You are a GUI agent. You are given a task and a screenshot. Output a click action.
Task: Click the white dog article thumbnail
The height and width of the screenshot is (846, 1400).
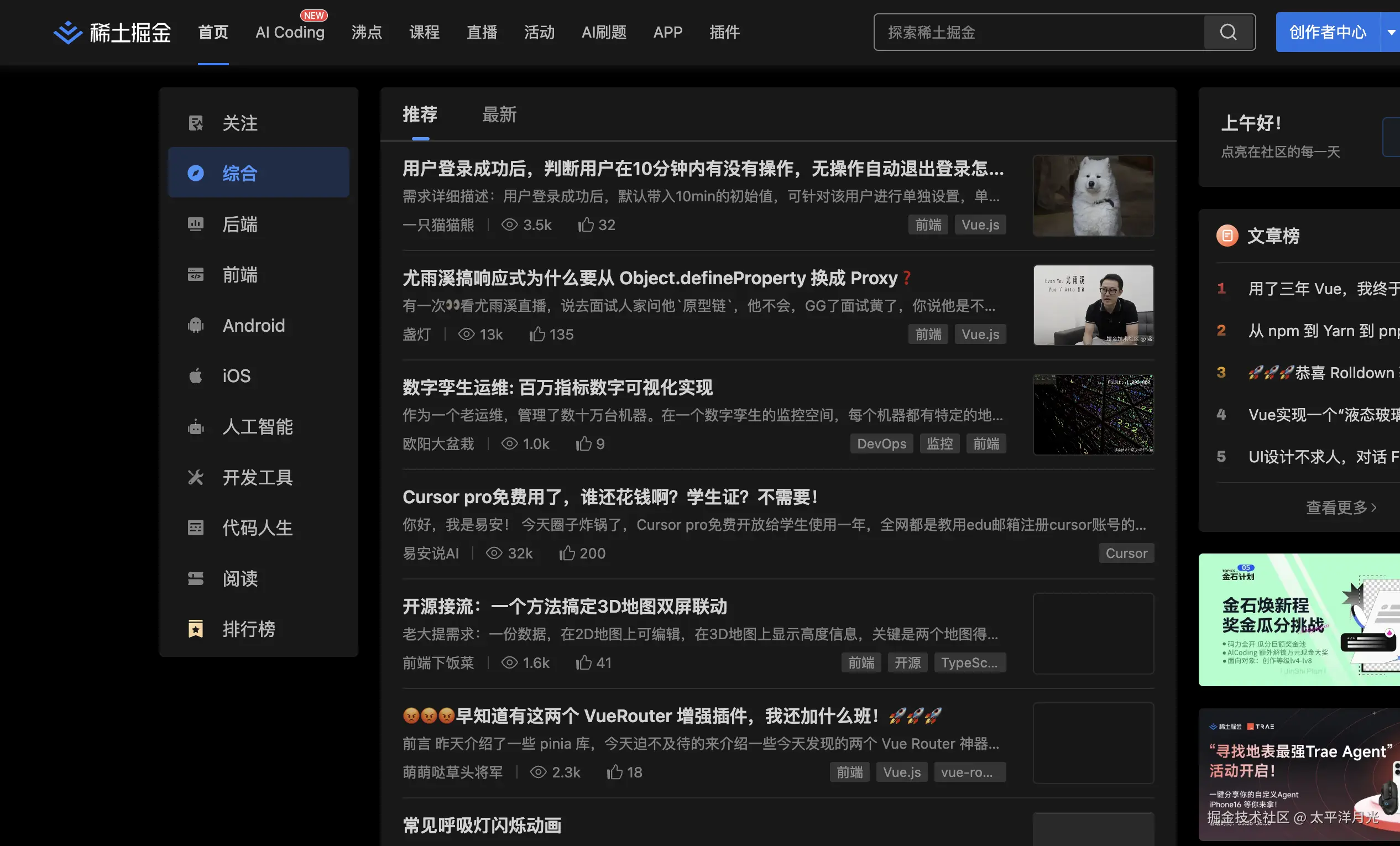(x=1093, y=195)
